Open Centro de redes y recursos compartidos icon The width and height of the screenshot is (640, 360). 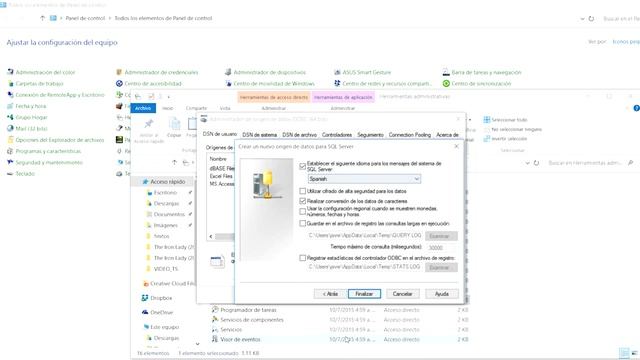(337, 84)
